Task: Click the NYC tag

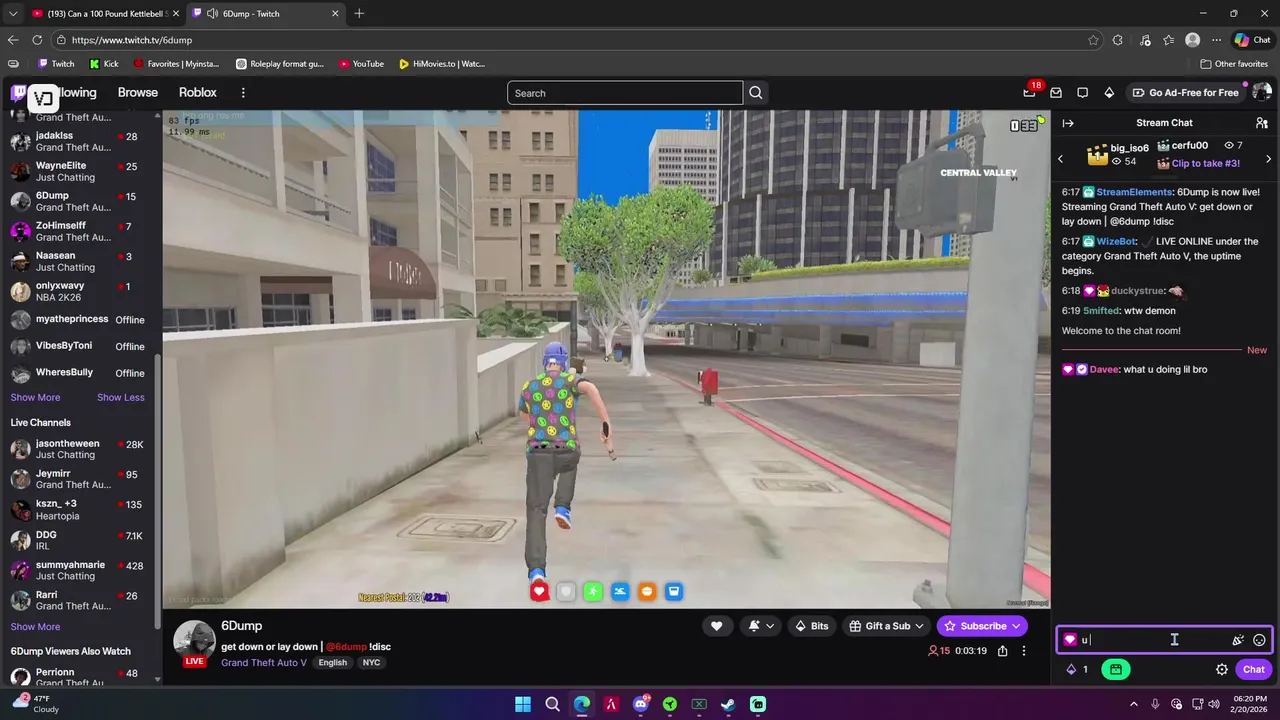Action: pyautogui.click(x=371, y=662)
